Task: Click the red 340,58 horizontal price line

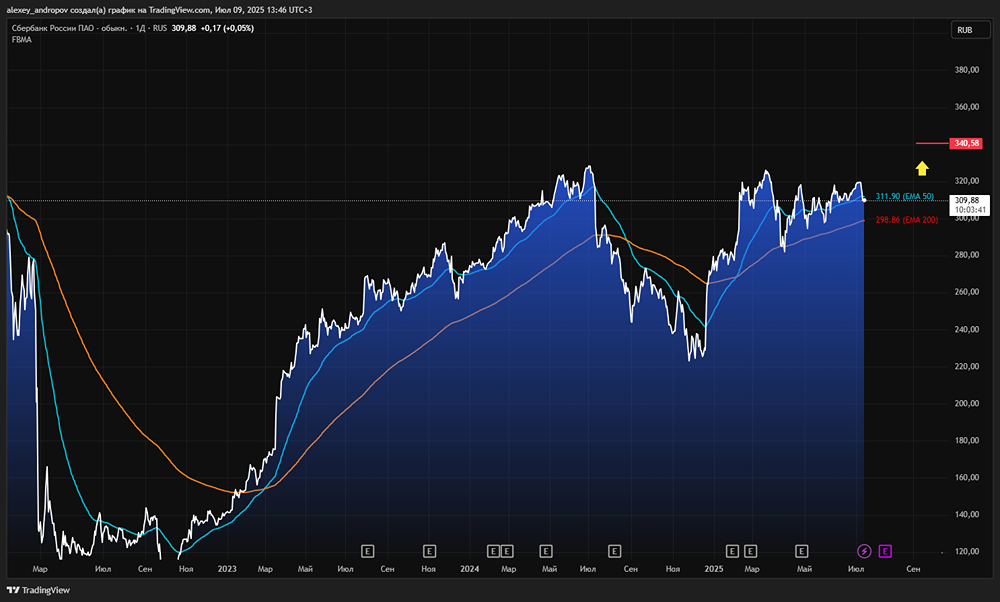Action: coord(932,143)
